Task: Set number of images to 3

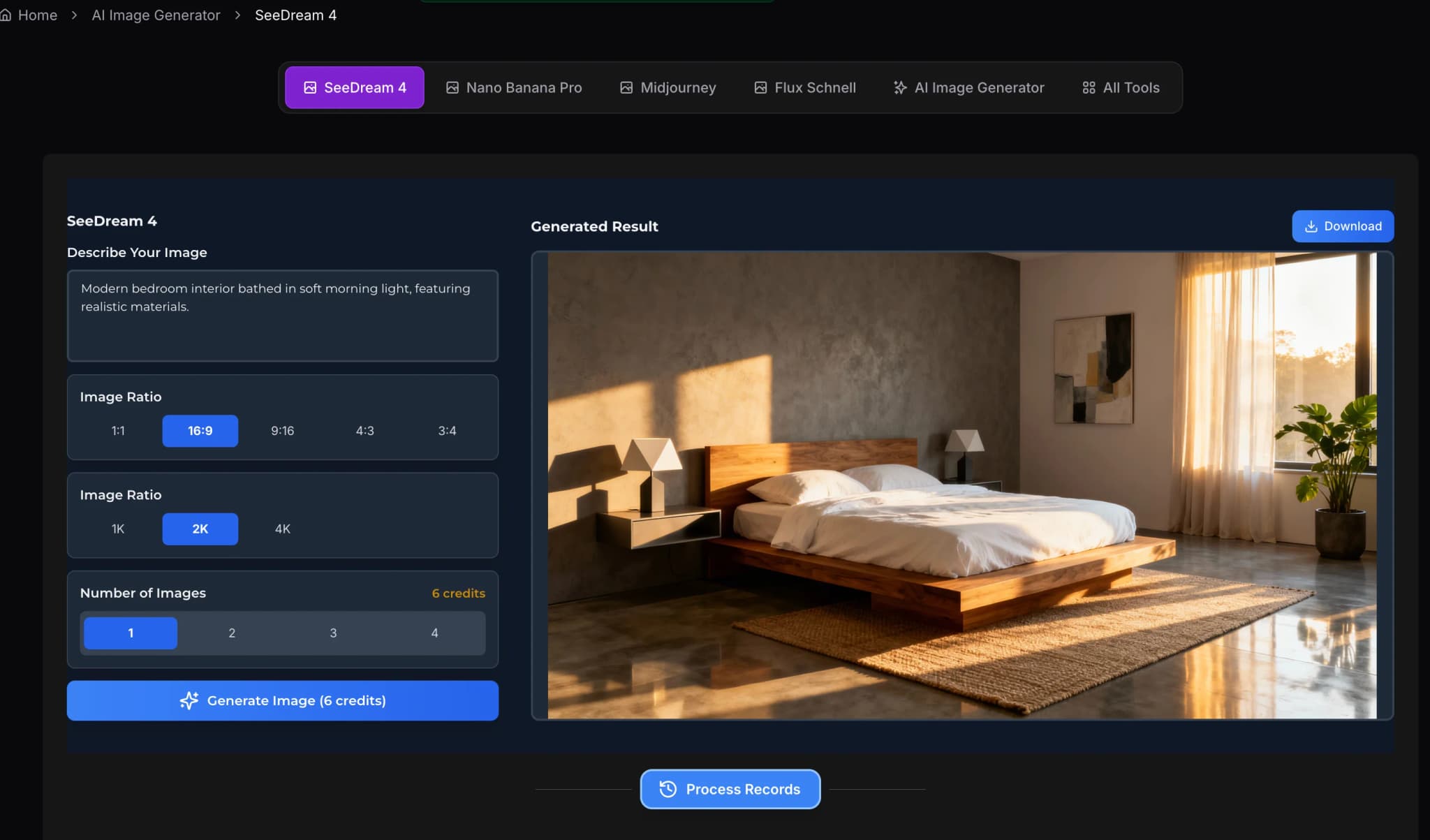Action: coord(333,633)
